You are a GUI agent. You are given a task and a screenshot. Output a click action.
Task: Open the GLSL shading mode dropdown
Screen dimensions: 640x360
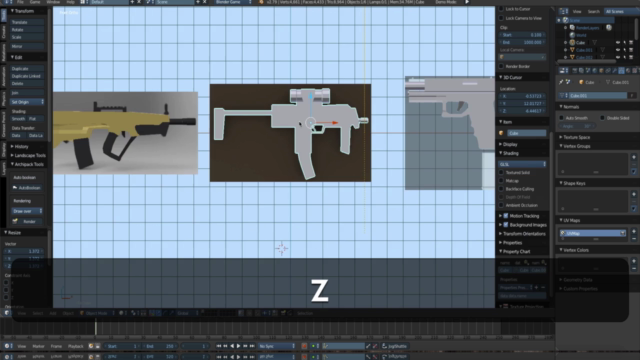click(x=522, y=164)
